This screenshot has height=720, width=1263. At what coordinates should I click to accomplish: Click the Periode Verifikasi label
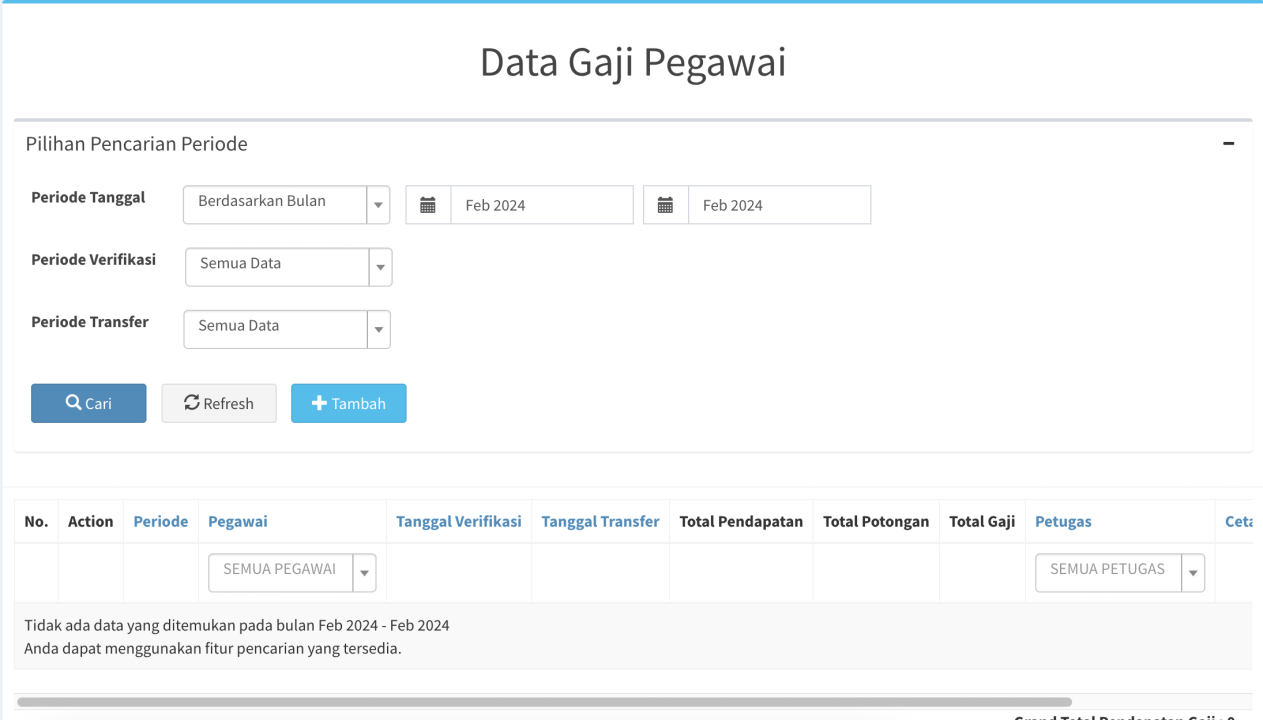(94, 259)
